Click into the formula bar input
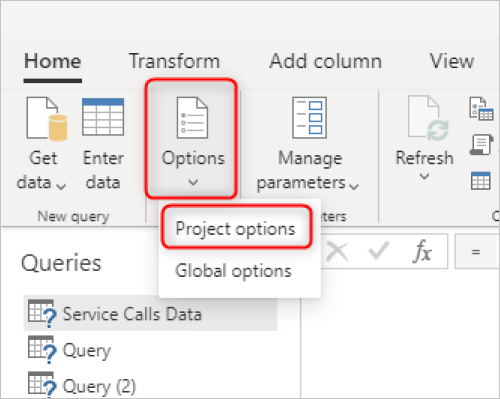500x399 pixels. (x=477, y=251)
